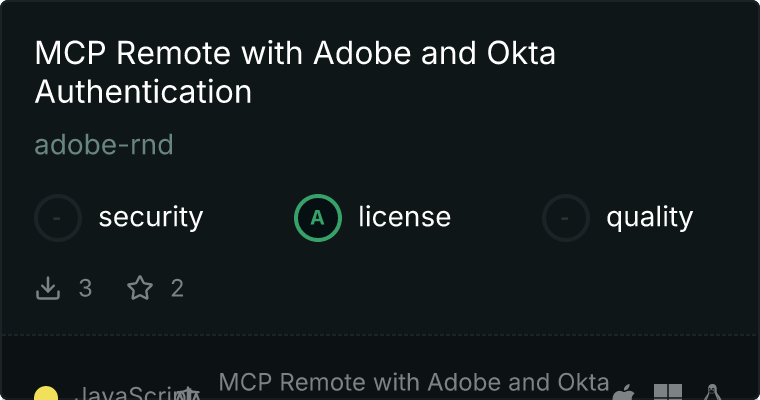Image resolution: width=760 pixels, height=400 pixels.
Task: Click the security grade dash badge
Action: coord(58,217)
